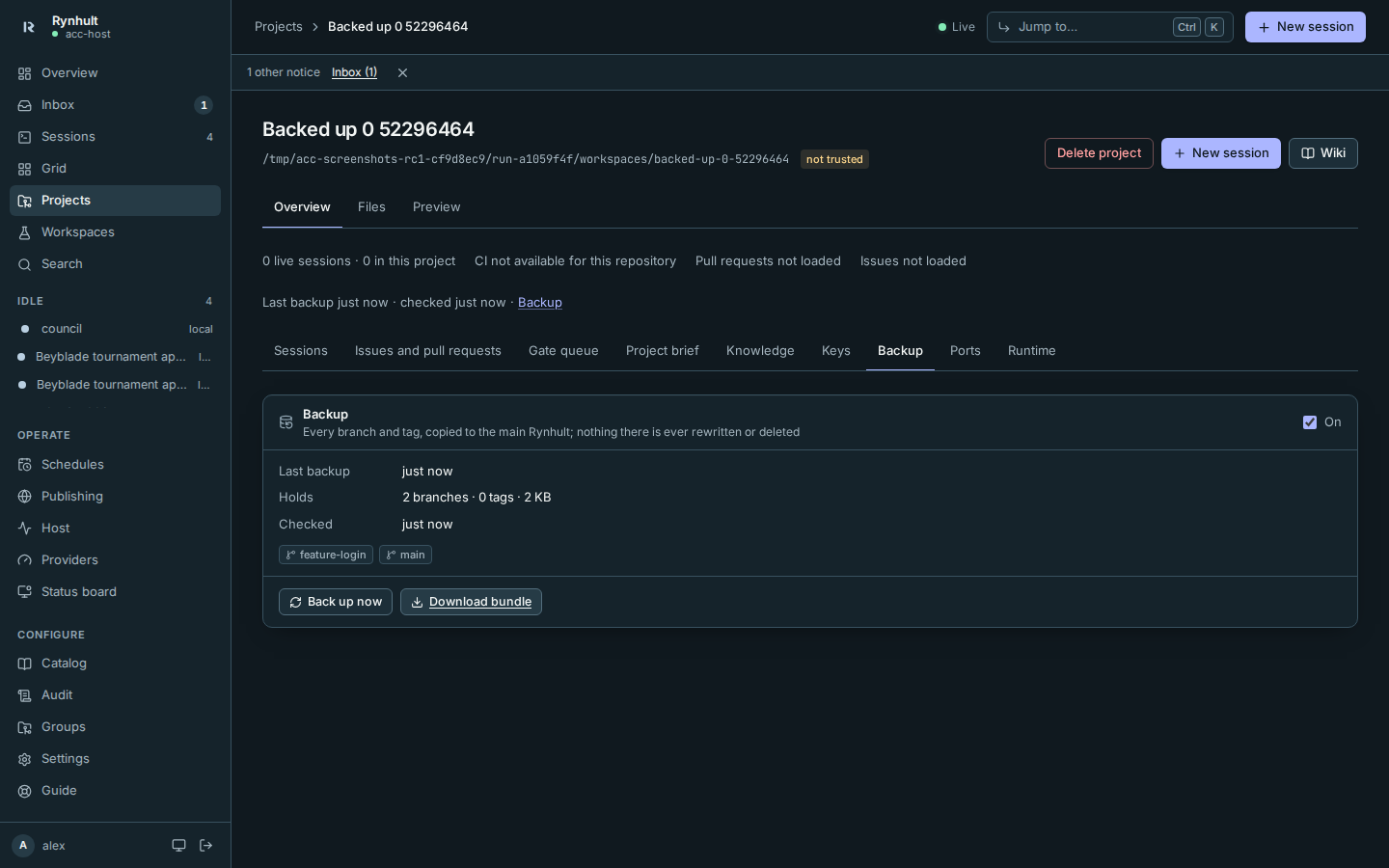Open the Gate queue tab

point(563,351)
